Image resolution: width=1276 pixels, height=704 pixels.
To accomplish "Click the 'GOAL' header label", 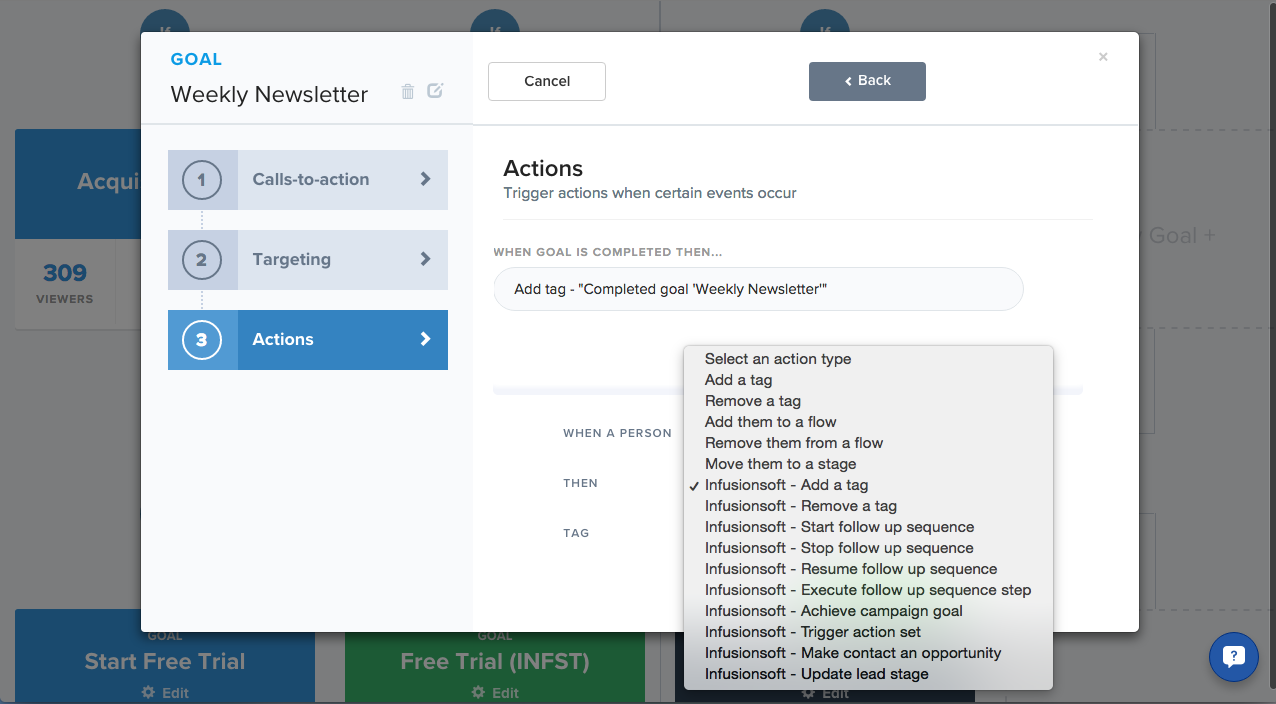I will [196, 59].
